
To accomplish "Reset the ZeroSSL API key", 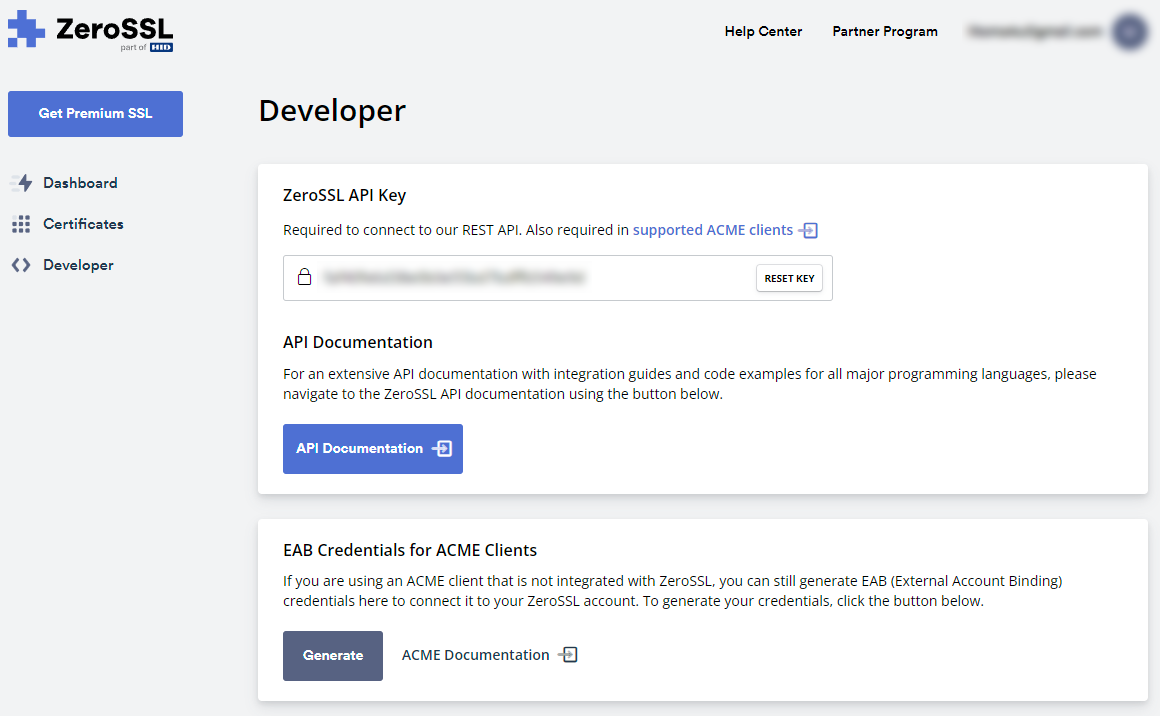I will pyautogui.click(x=789, y=278).
